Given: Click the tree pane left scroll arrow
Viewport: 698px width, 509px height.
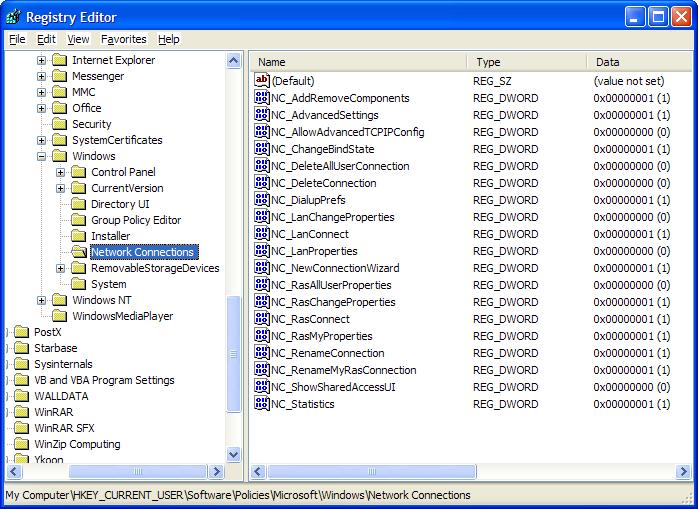Looking at the screenshot, I should tap(14, 471).
